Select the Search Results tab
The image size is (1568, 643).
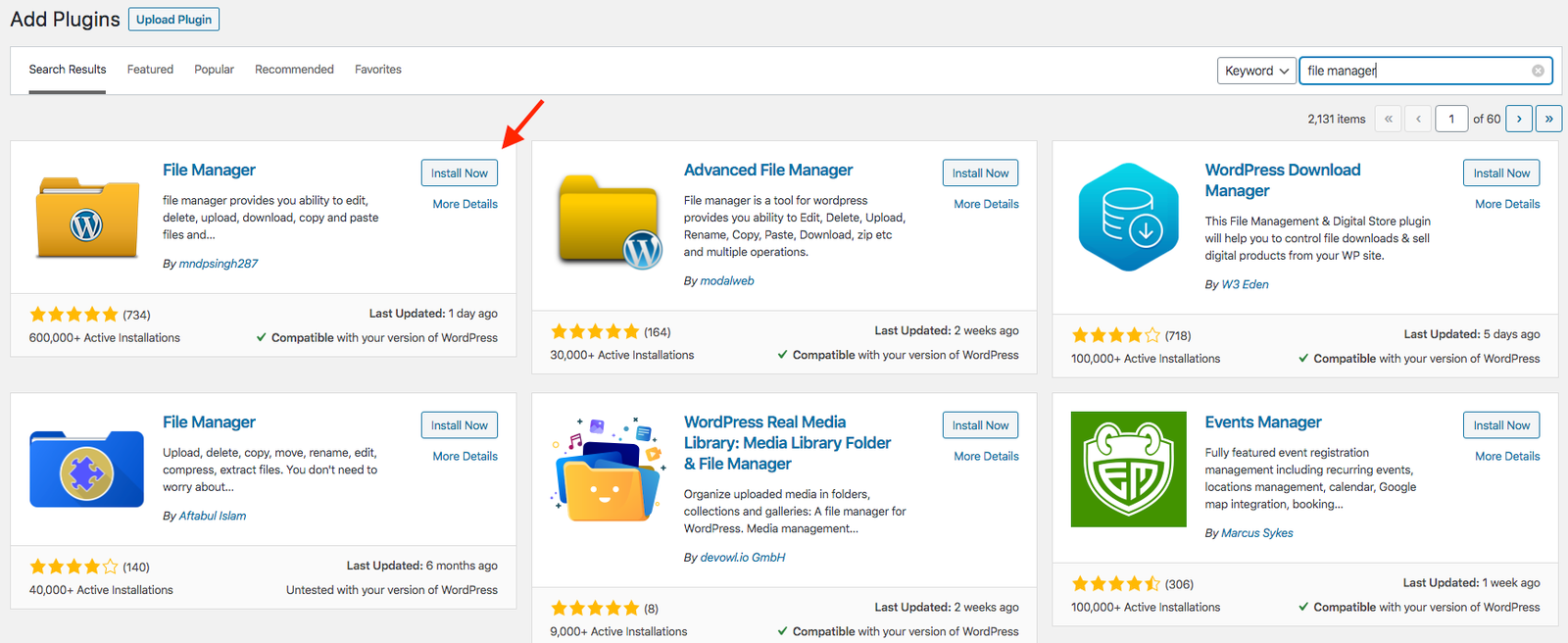(68, 70)
